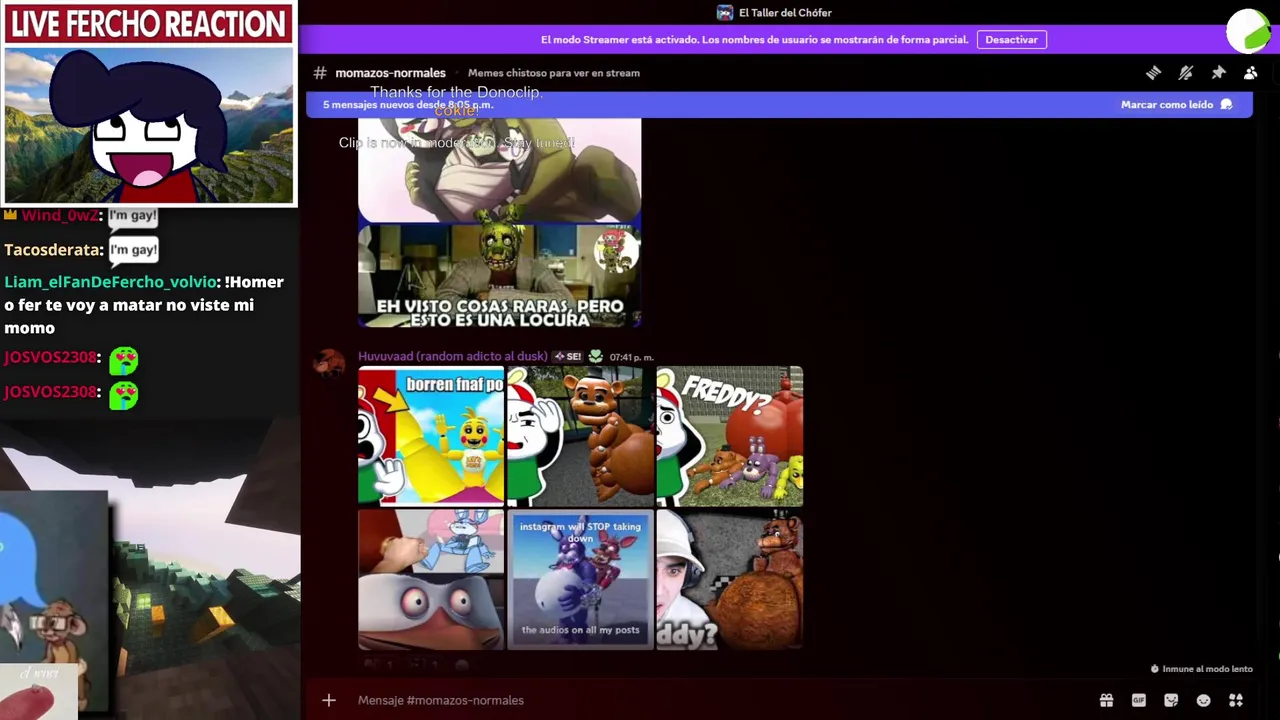
Task: Open the apps icon in message bar
Action: [x=1236, y=700]
